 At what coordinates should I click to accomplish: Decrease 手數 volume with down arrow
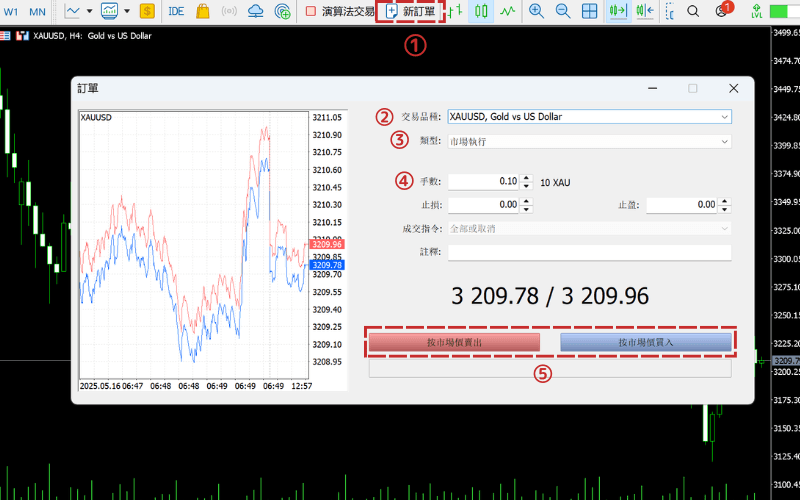click(527, 185)
